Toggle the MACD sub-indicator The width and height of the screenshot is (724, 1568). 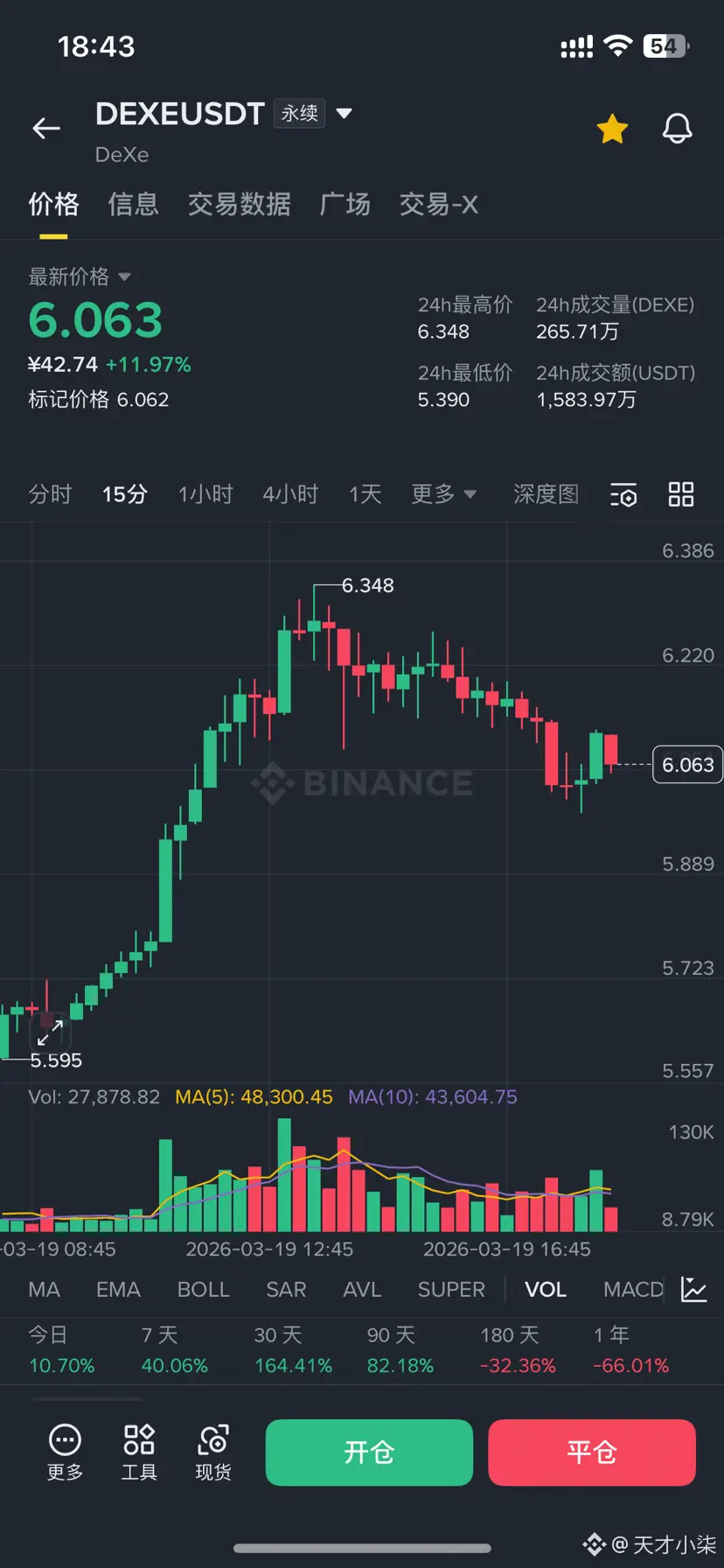pyautogui.click(x=634, y=1289)
